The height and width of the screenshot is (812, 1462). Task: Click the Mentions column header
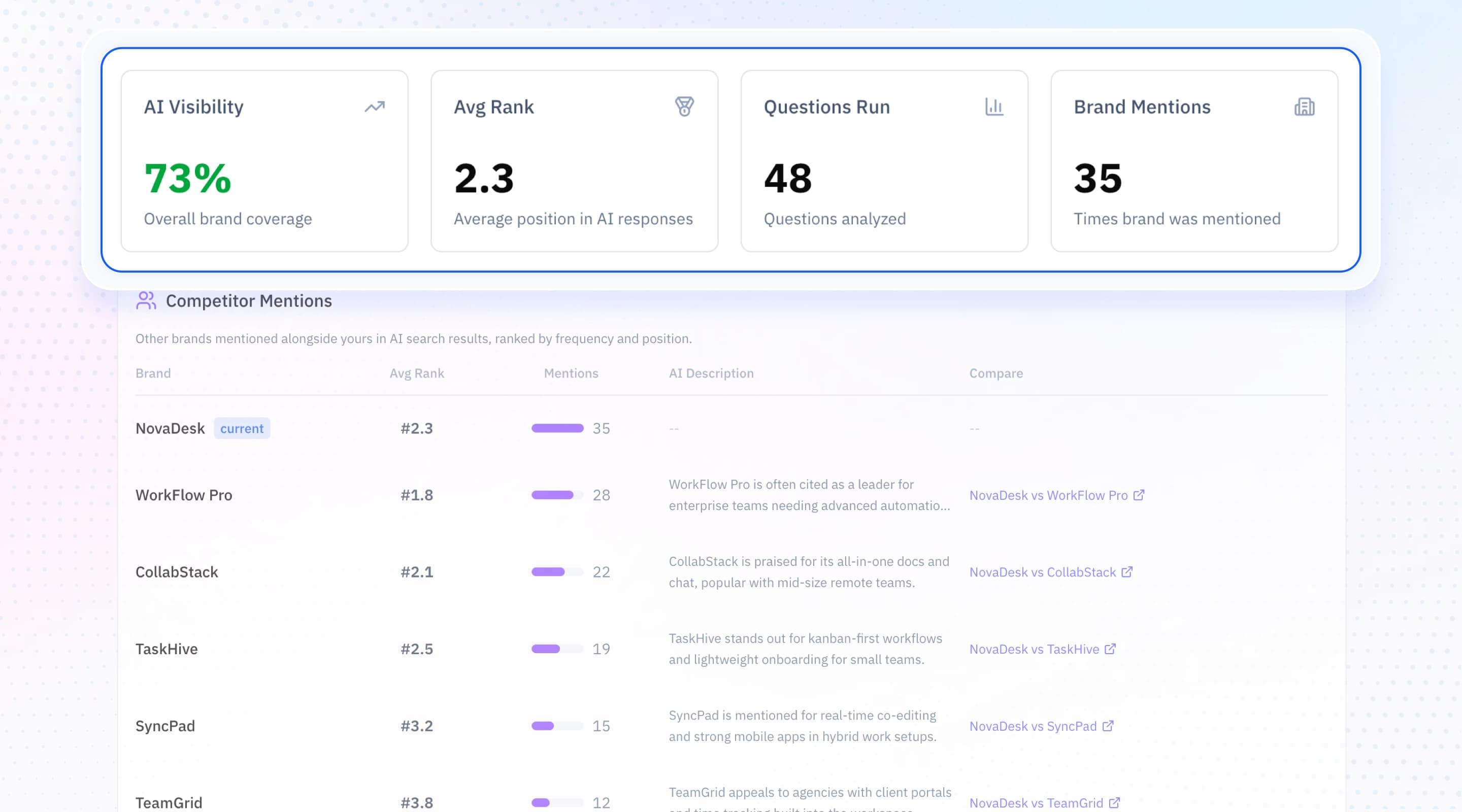pyautogui.click(x=571, y=373)
